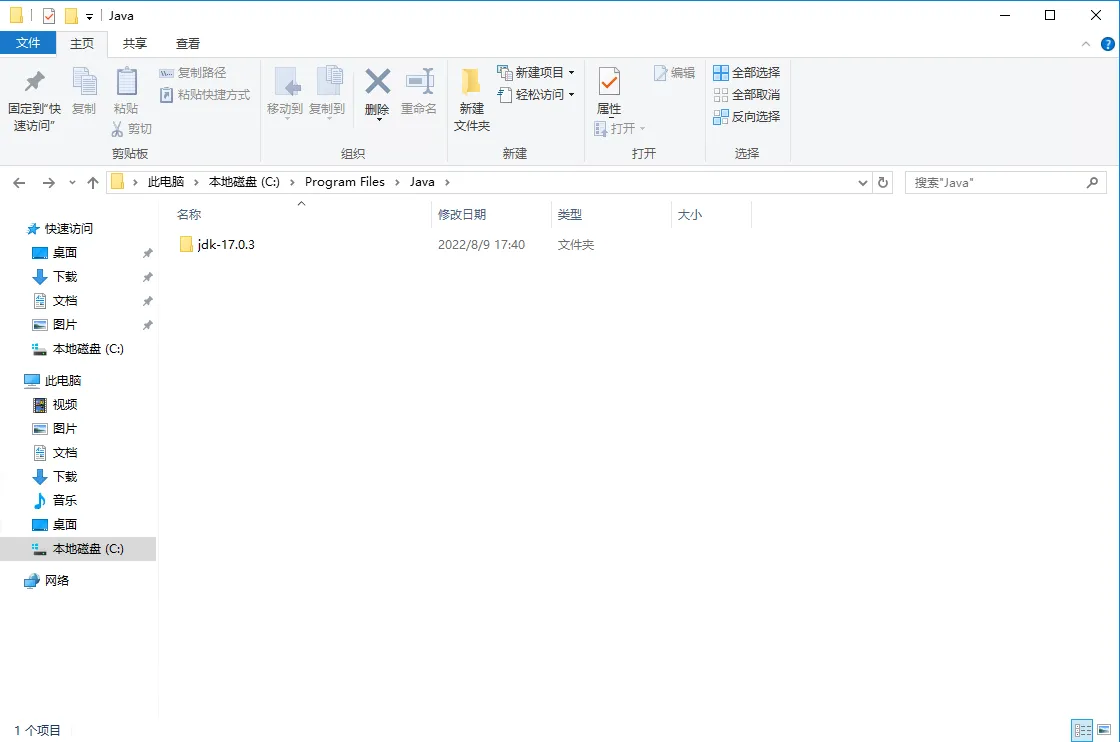Click the back navigation arrow
Image resolution: width=1120 pixels, height=742 pixels.
point(19,182)
